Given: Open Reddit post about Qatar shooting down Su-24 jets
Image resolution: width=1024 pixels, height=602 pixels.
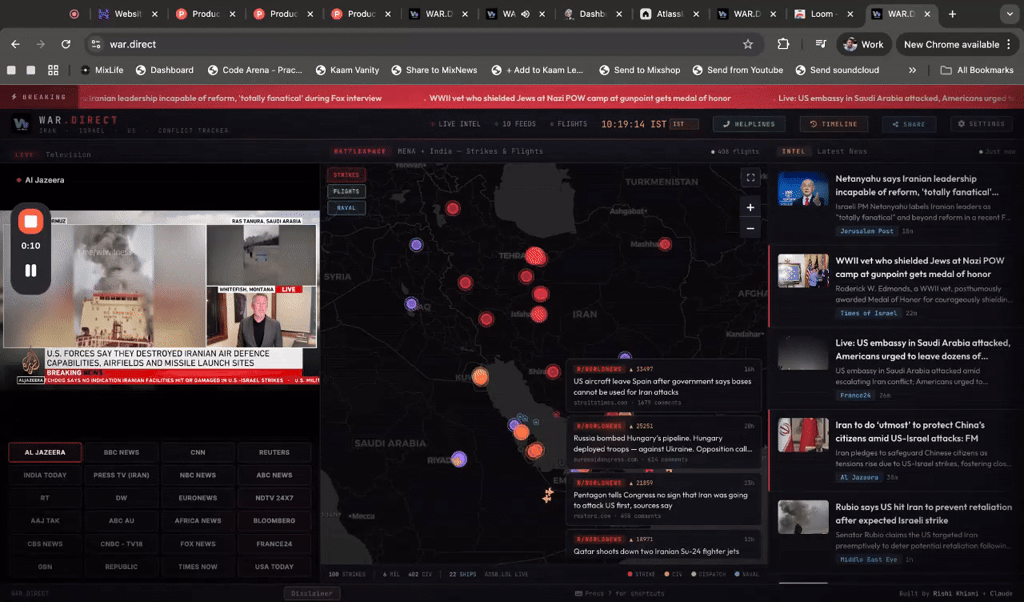Looking at the screenshot, I should pyautogui.click(x=664, y=546).
